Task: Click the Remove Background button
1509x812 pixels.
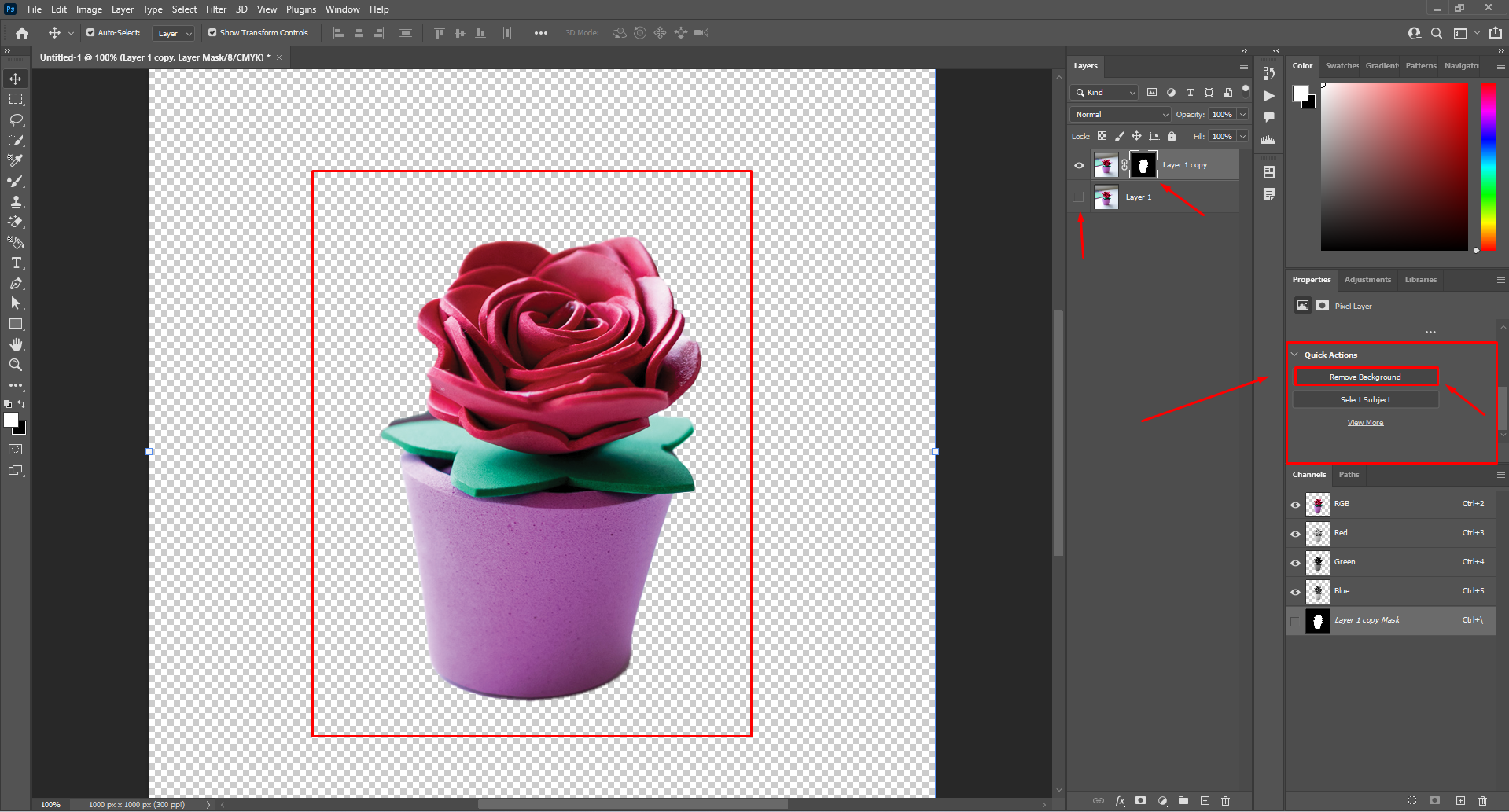Action: [x=1364, y=377]
